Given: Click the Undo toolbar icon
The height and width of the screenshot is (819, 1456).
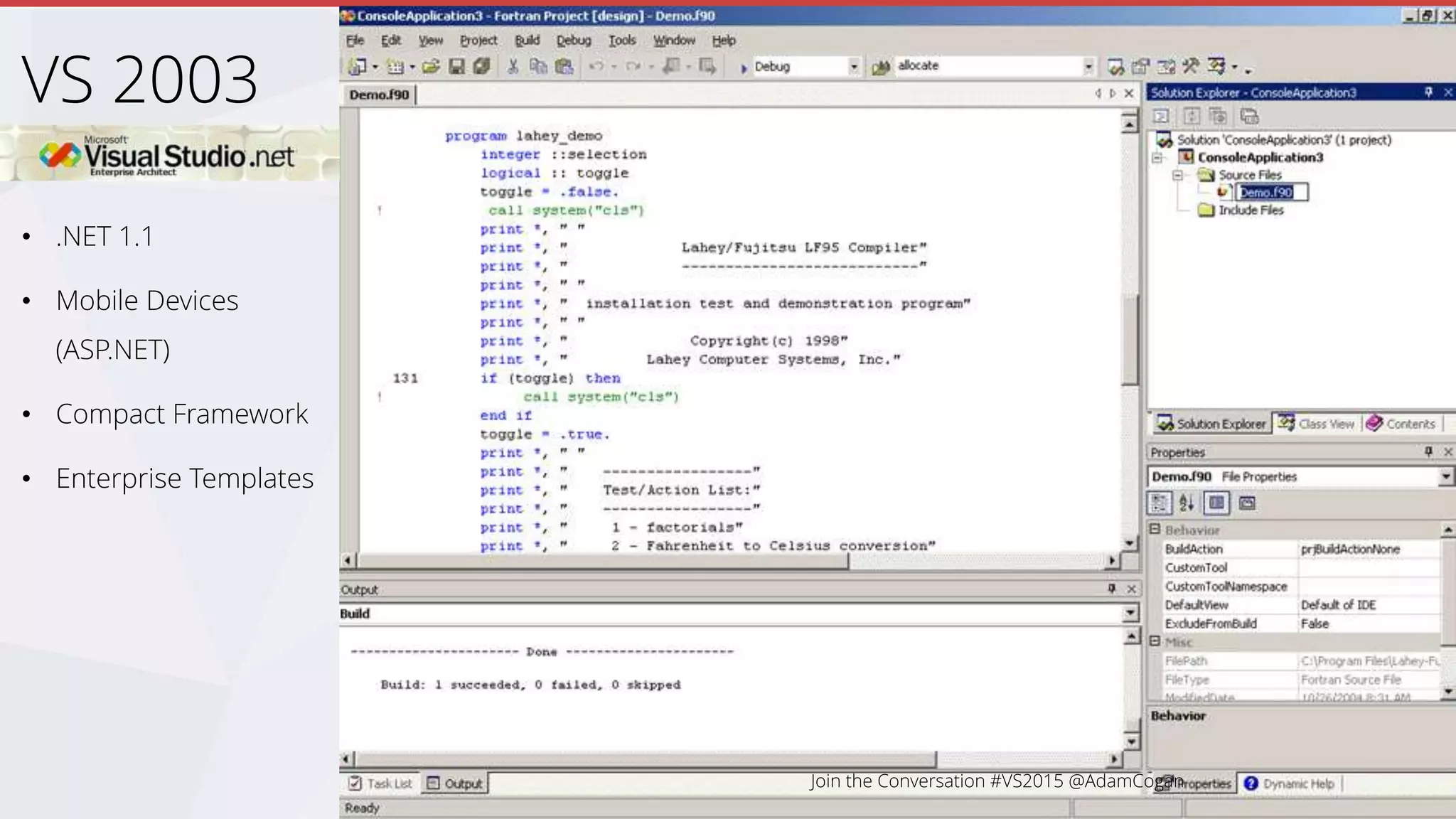Looking at the screenshot, I should click(596, 66).
